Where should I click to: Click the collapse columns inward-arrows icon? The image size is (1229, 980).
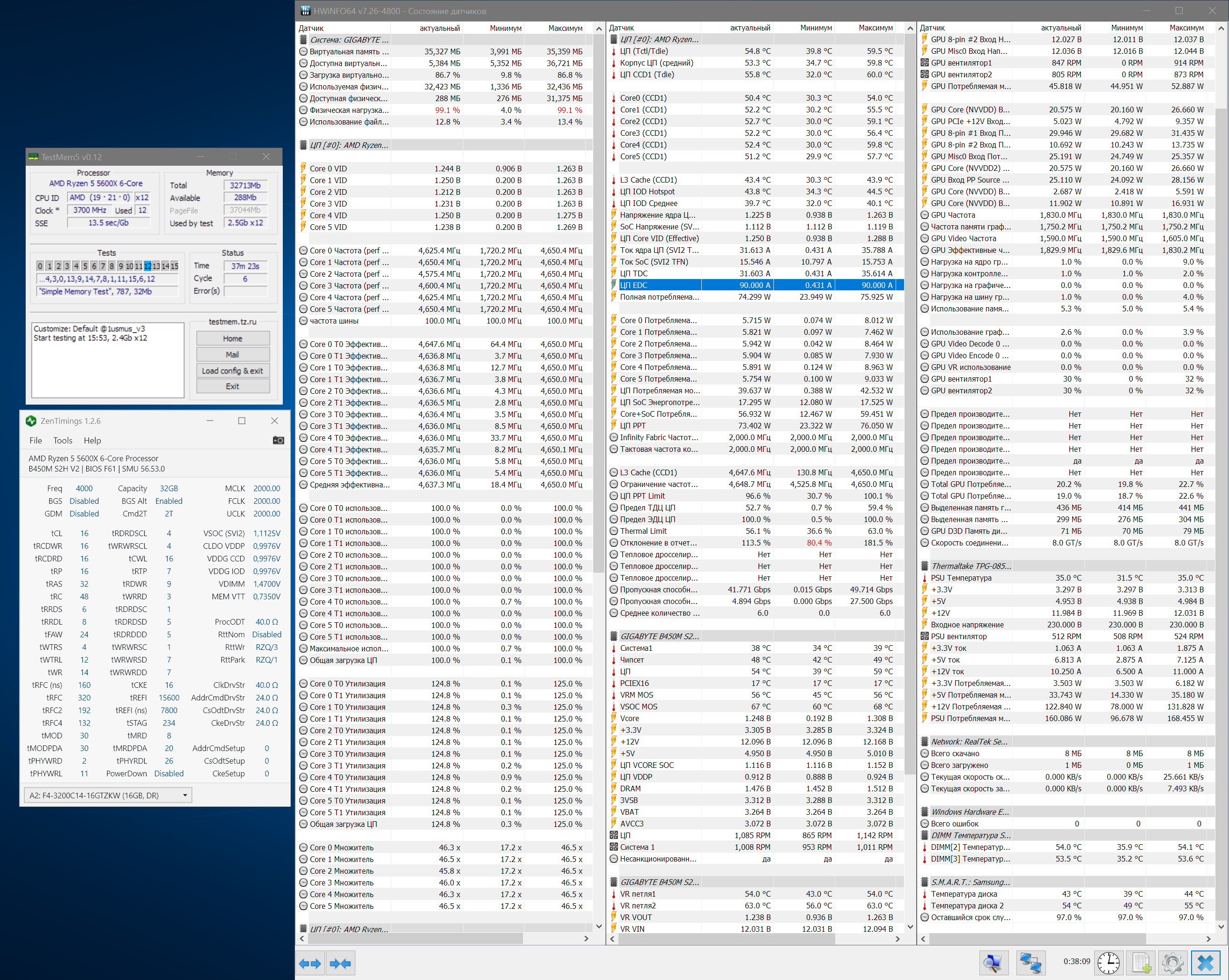click(x=340, y=964)
